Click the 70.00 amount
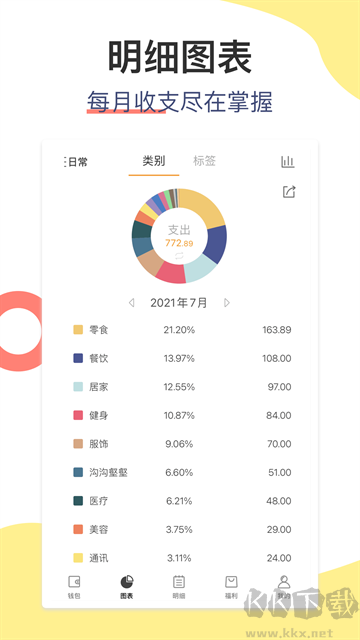The width and height of the screenshot is (360, 640). pos(279,444)
